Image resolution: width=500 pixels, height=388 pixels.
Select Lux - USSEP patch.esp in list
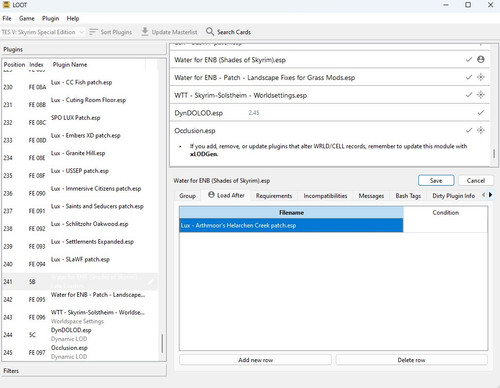(x=80, y=175)
